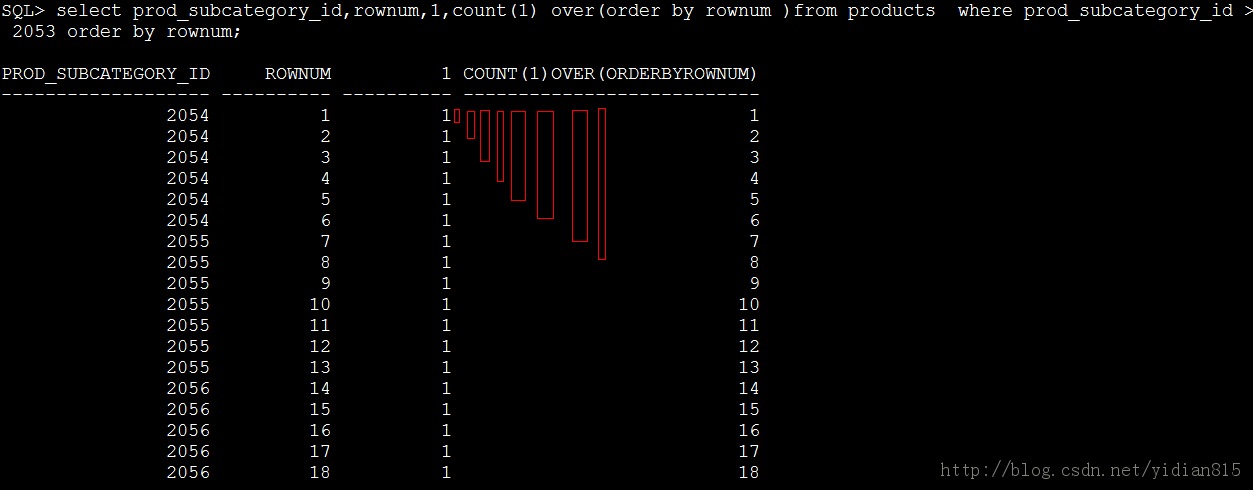This screenshot has width=1253, height=490.
Task: Click 2054 in the row with ROWNUM 3
Action: 188,158
